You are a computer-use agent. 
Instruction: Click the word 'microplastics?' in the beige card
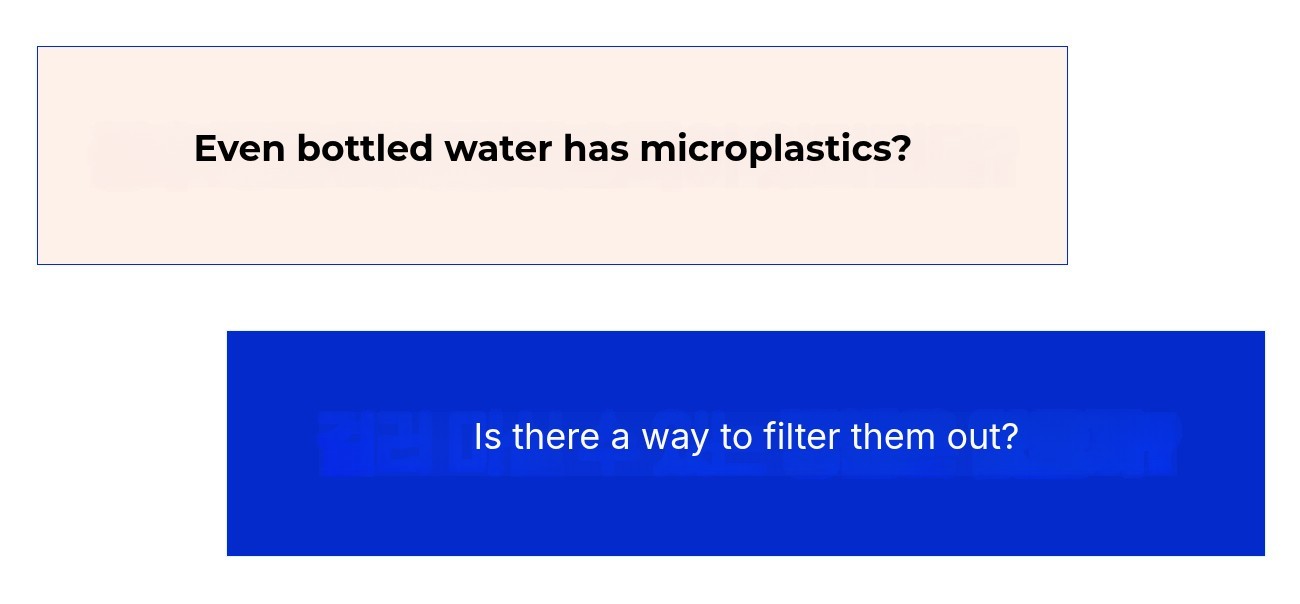tap(775, 149)
